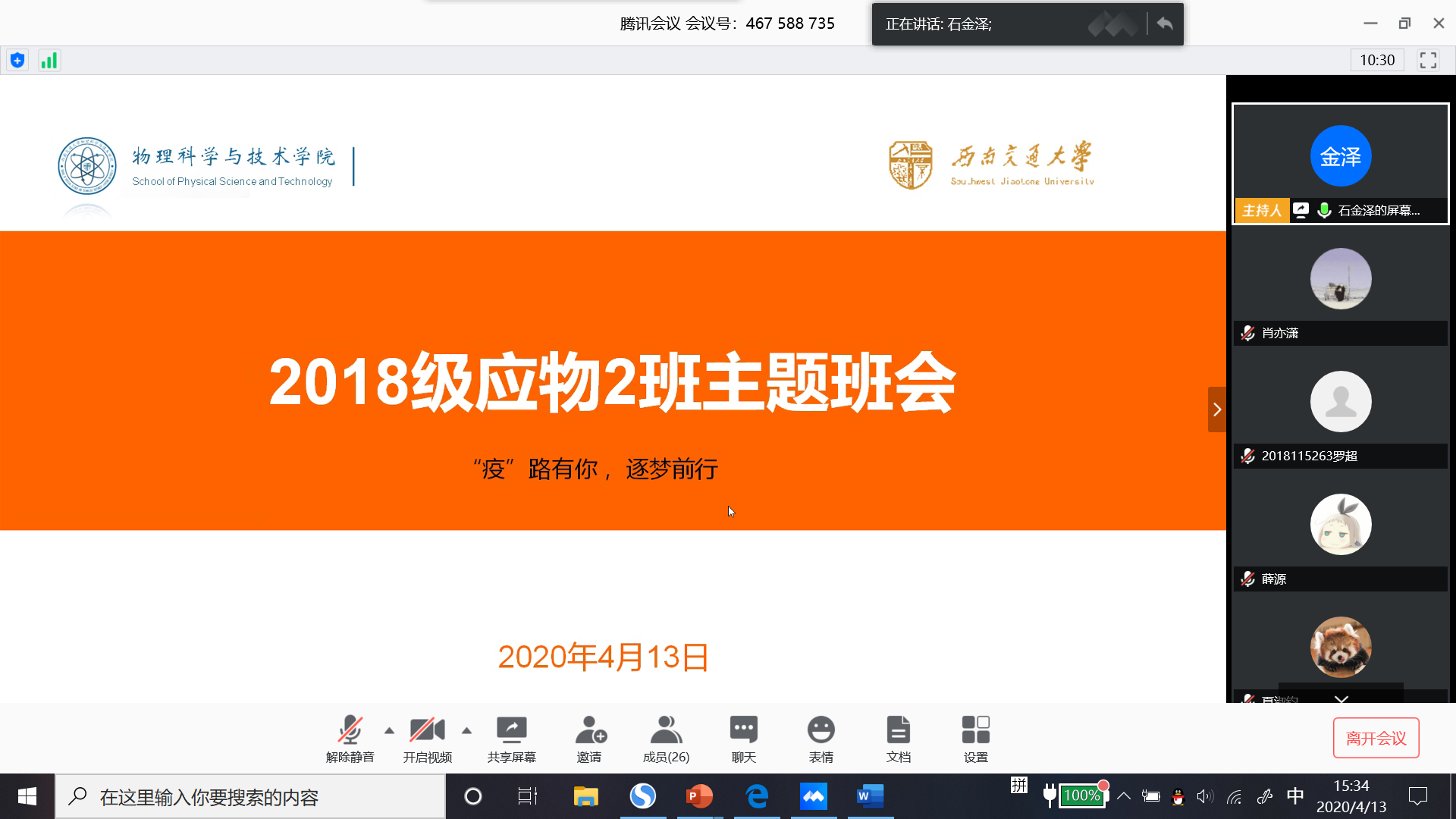The image size is (1456, 819).
Task: Toggle full screen view icon
Action: [1428, 61]
